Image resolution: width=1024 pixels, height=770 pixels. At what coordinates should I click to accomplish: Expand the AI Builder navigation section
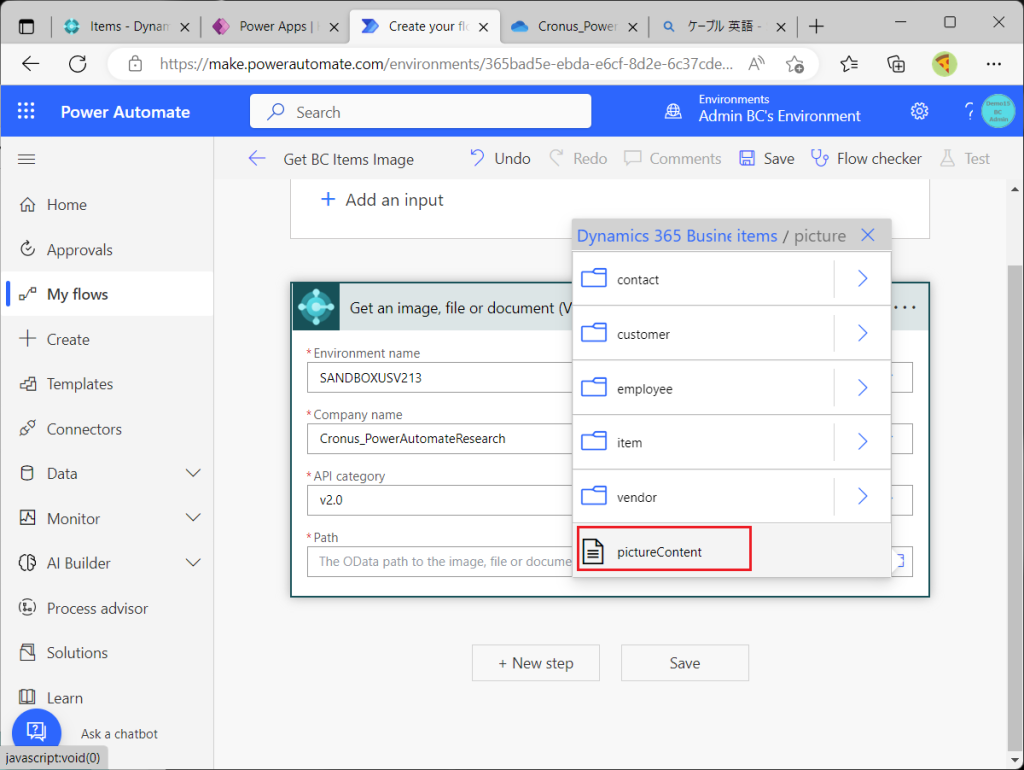coord(193,562)
